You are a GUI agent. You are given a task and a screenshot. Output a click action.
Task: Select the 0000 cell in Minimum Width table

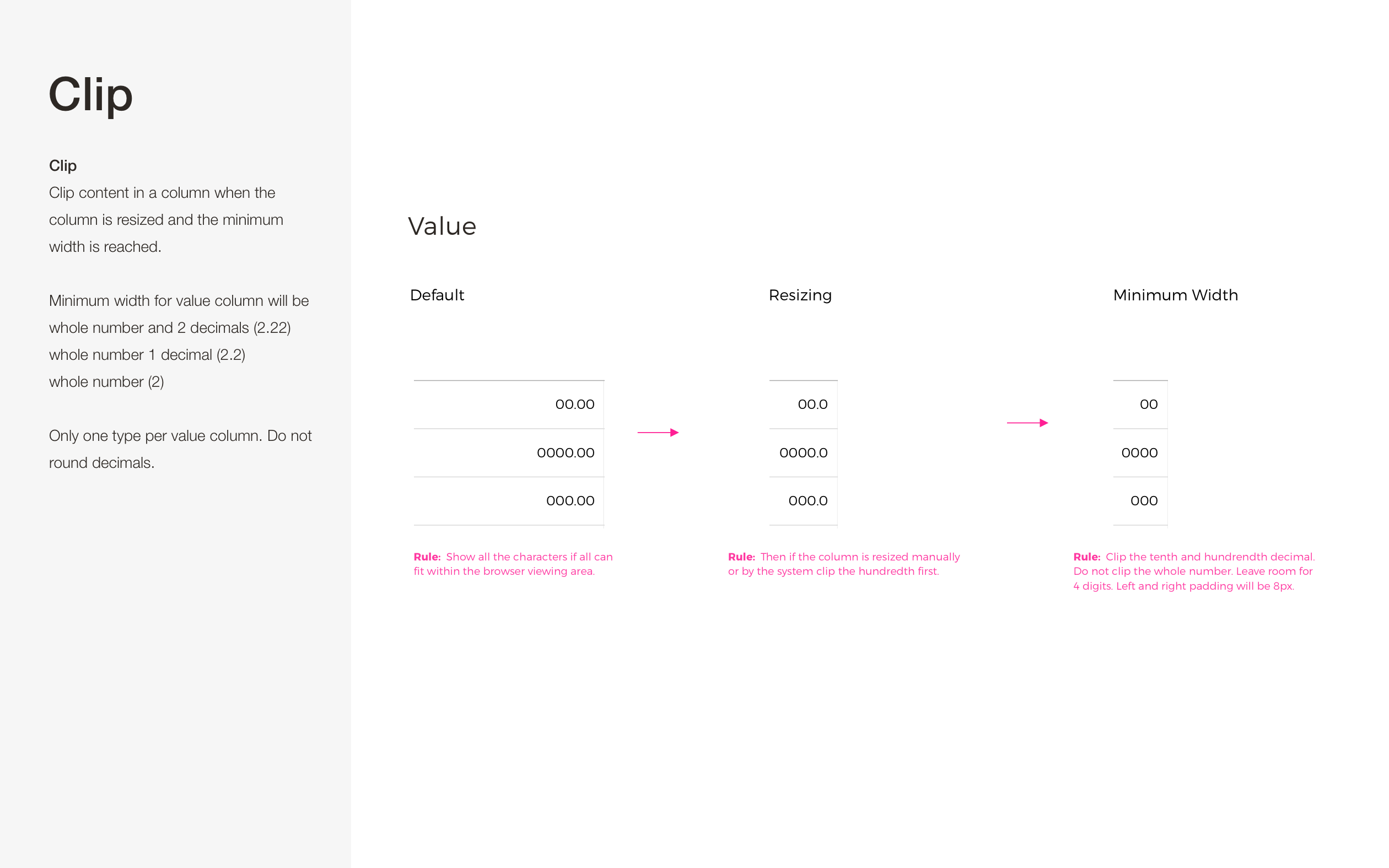tap(1140, 452)
